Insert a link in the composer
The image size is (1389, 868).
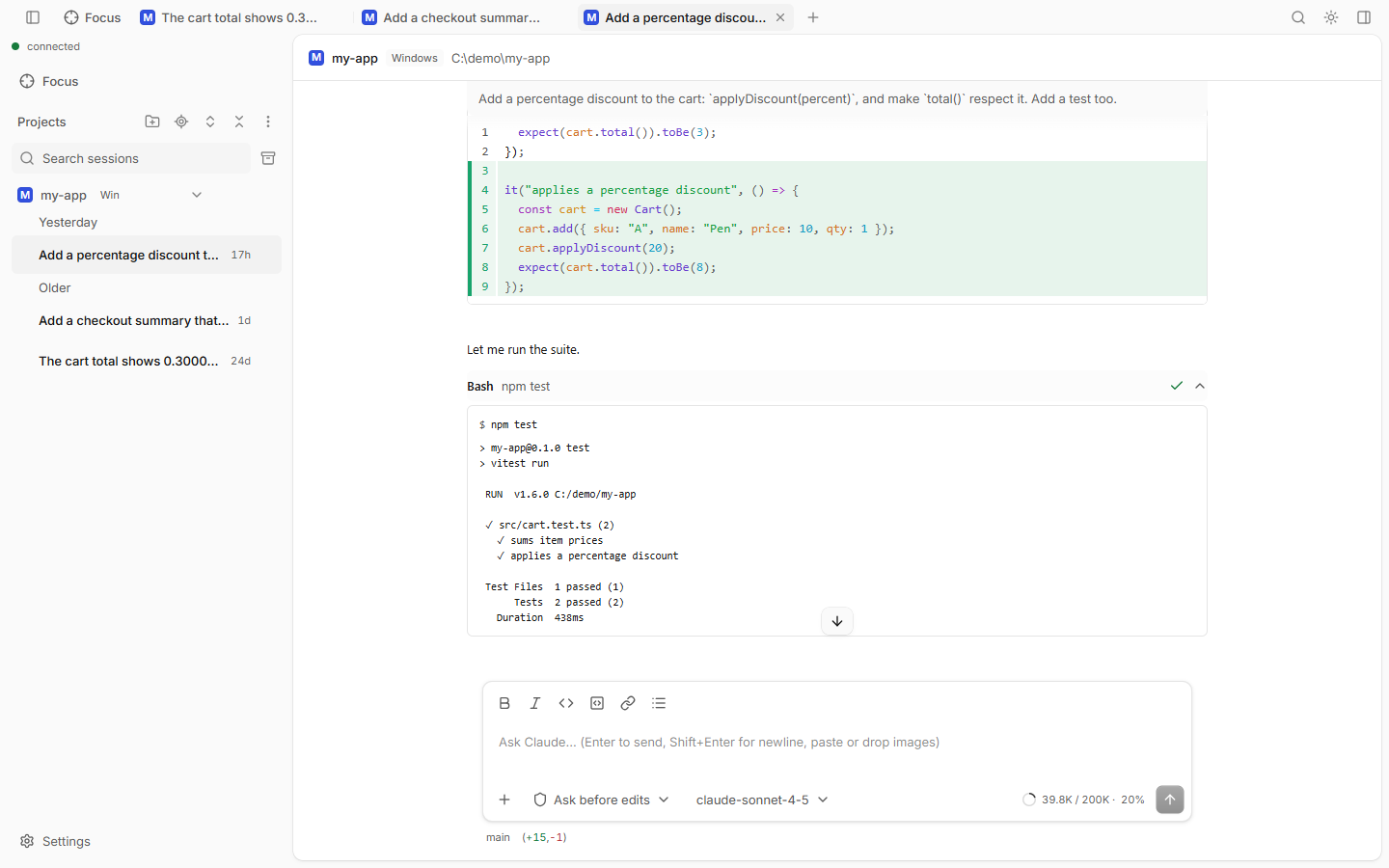[x=628, y=703]
